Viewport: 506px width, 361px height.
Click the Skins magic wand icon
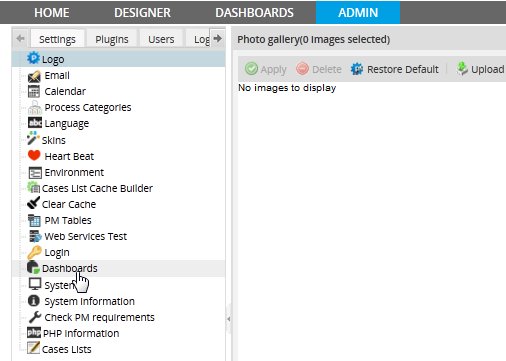coord(33,138)
